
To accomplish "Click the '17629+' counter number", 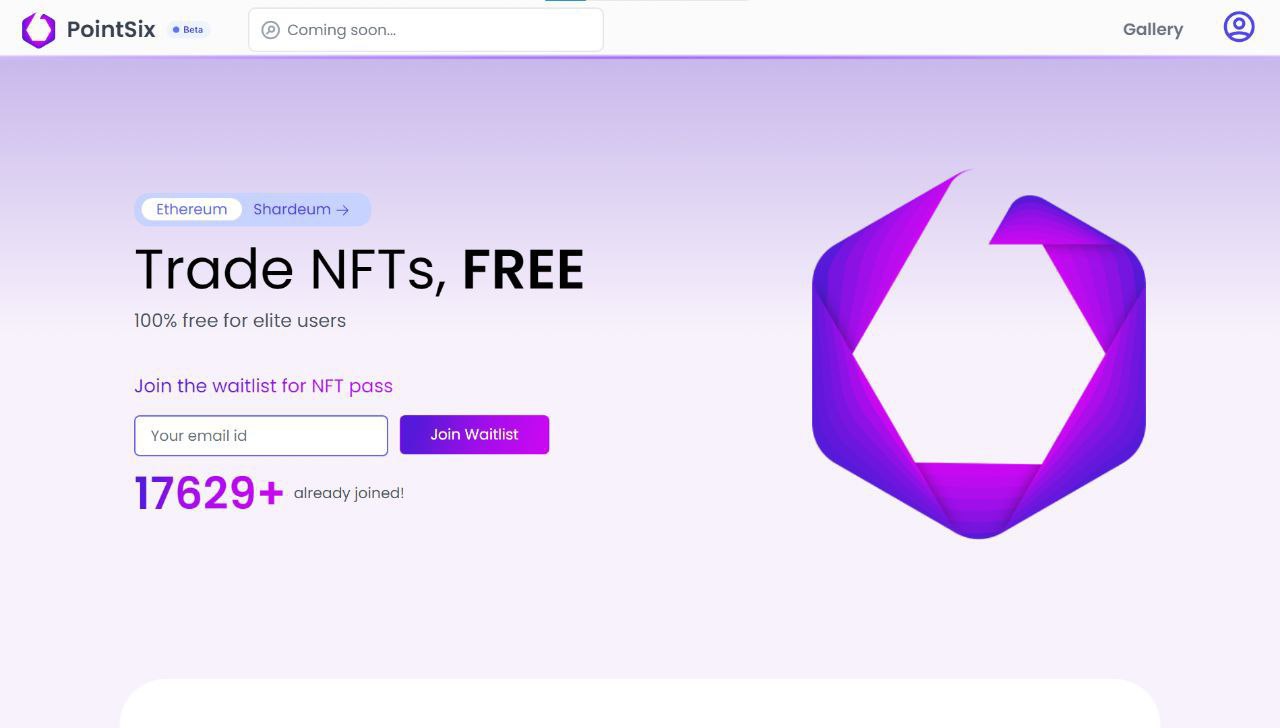I will [x=210, y=493].
